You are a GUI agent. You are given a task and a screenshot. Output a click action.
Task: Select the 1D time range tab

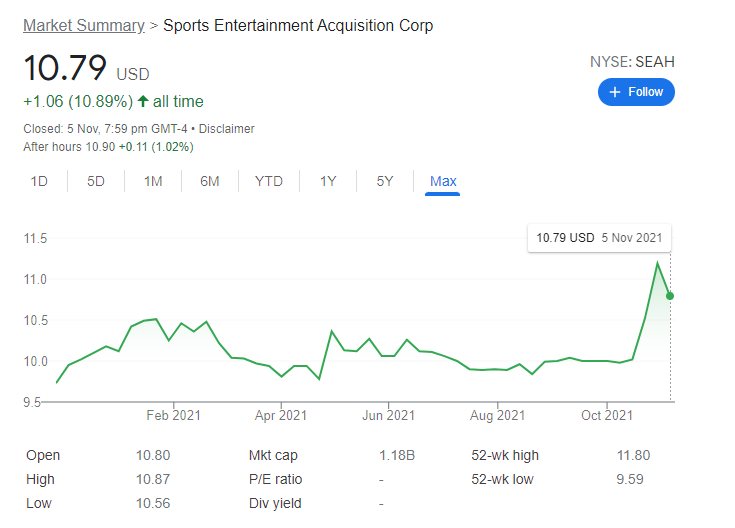click(x=39, y=181)
